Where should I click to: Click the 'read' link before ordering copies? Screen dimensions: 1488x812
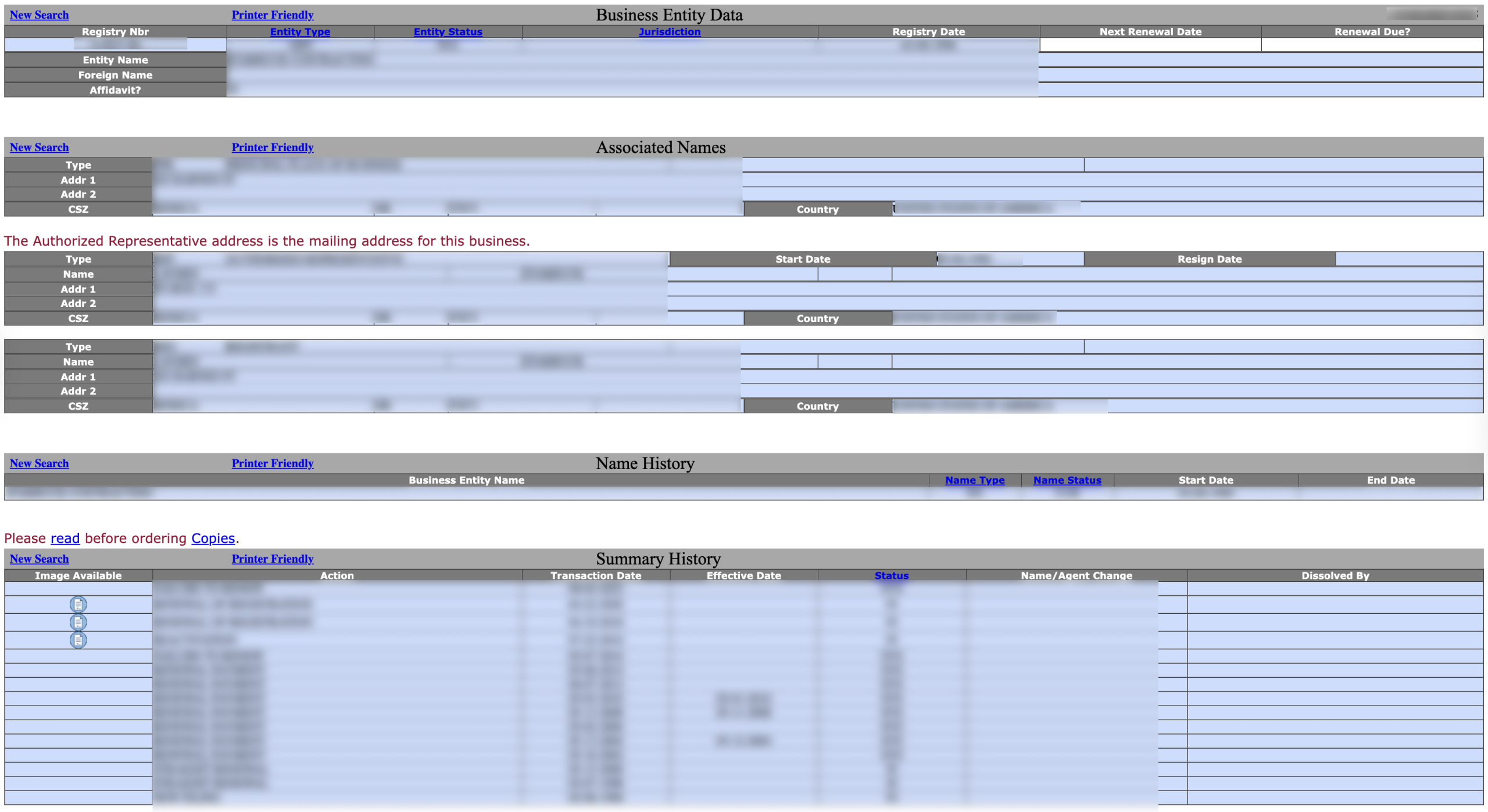tap(65, 539)
